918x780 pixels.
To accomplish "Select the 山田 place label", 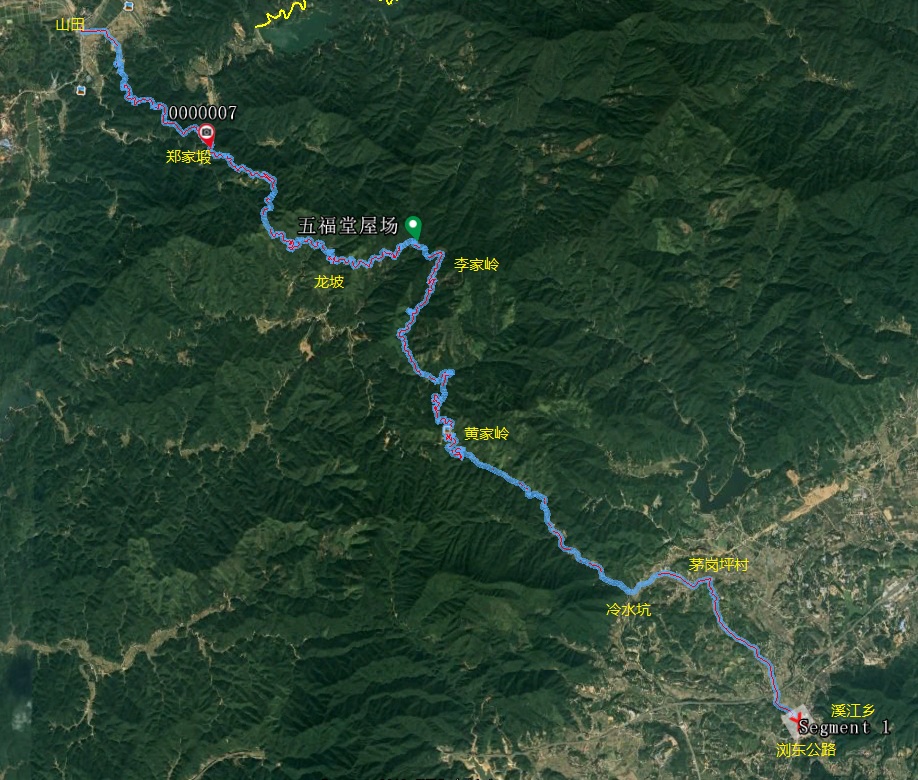I will [x=70, y=24].
